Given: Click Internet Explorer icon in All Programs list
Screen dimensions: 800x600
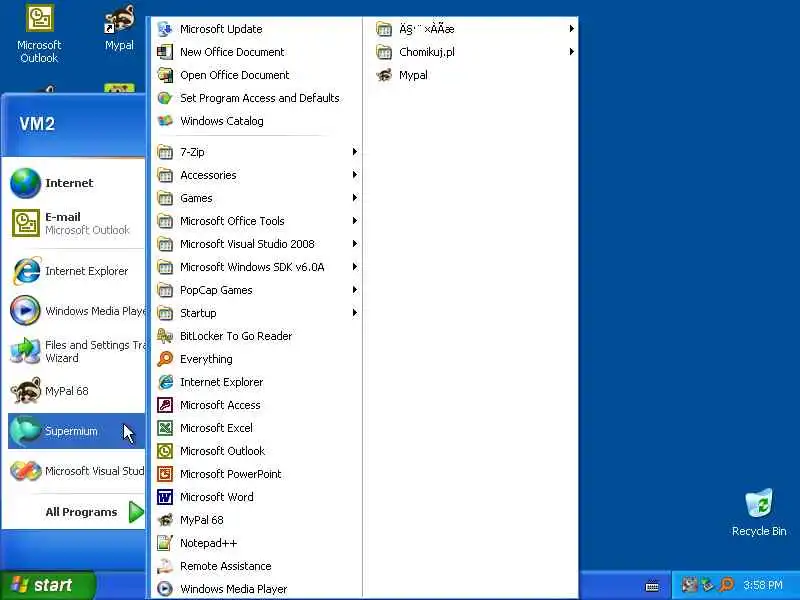Looking at the screenshot, I should pyautogui.click(x=165, y=382).
